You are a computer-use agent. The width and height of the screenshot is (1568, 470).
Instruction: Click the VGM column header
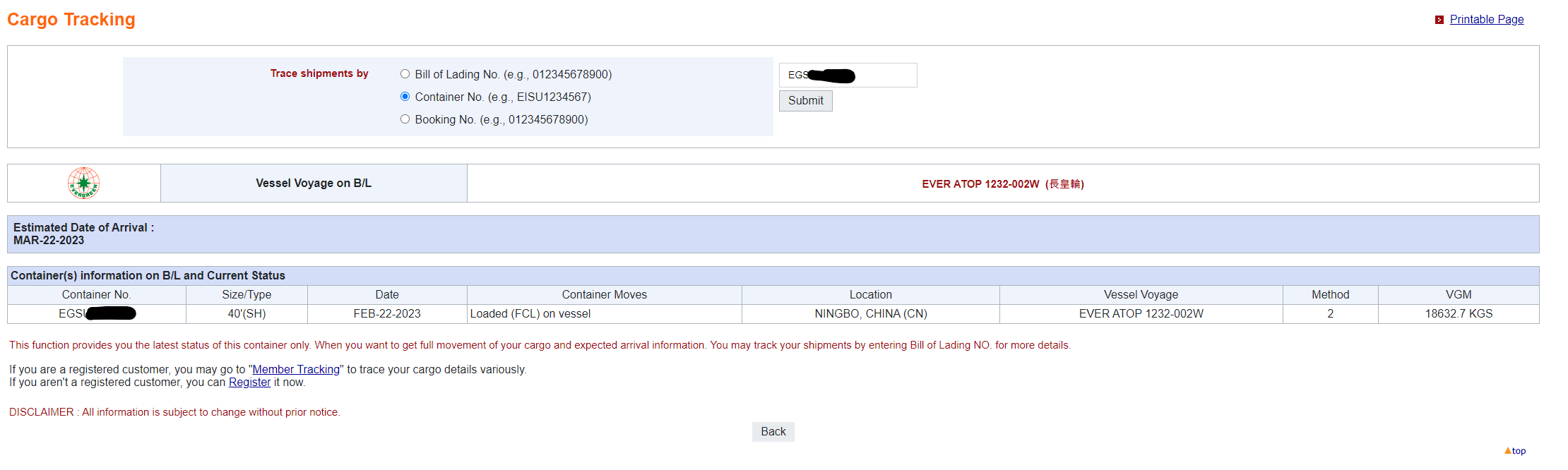(x=1459, y=295)
